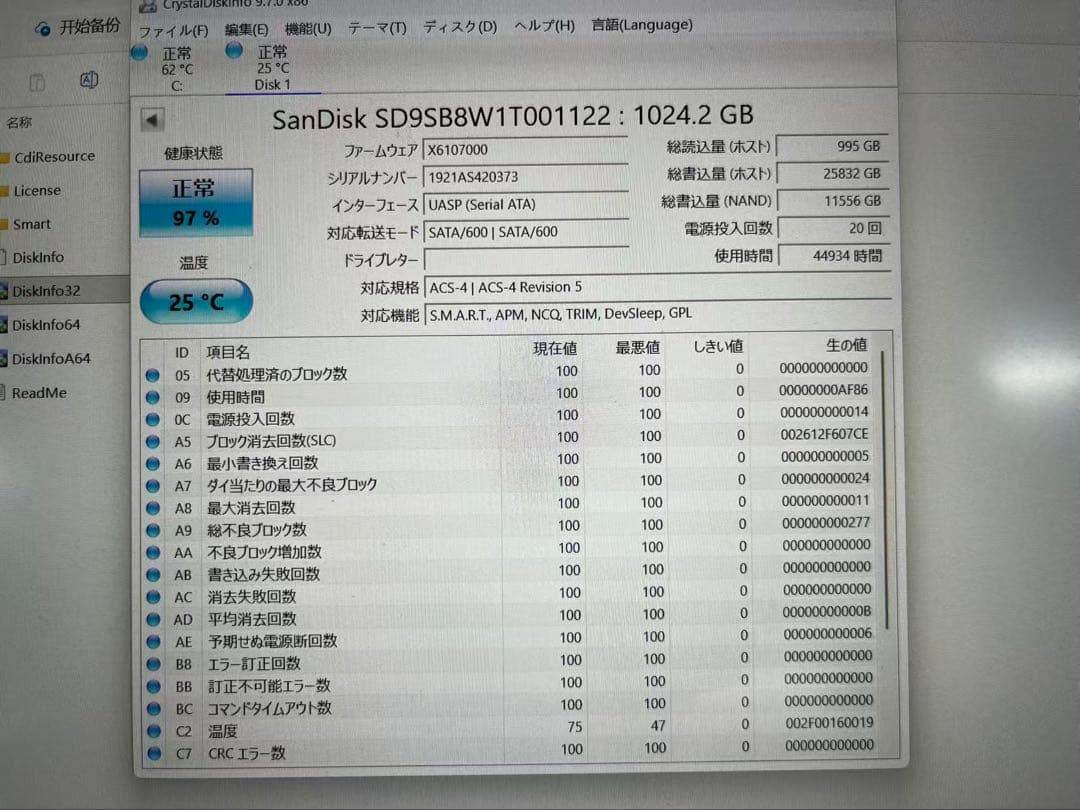Open the 編集(E) menu
1080x810 pixels.
pos(247,30)
